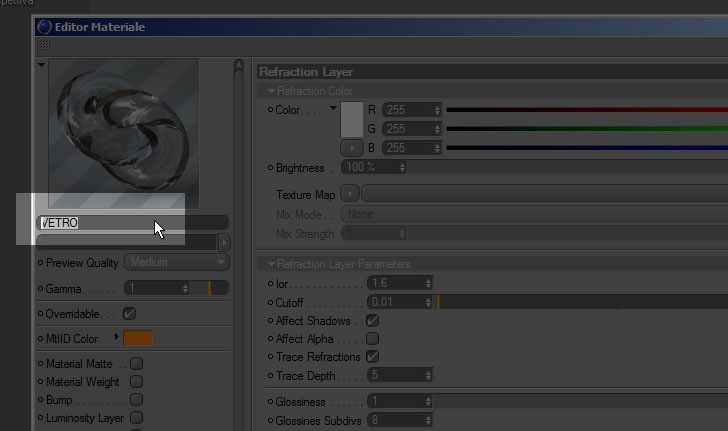Open the orange MtlID Color swatch
Image resolution: width=728 pixels, height=431 pixels.
coord(138,339)
